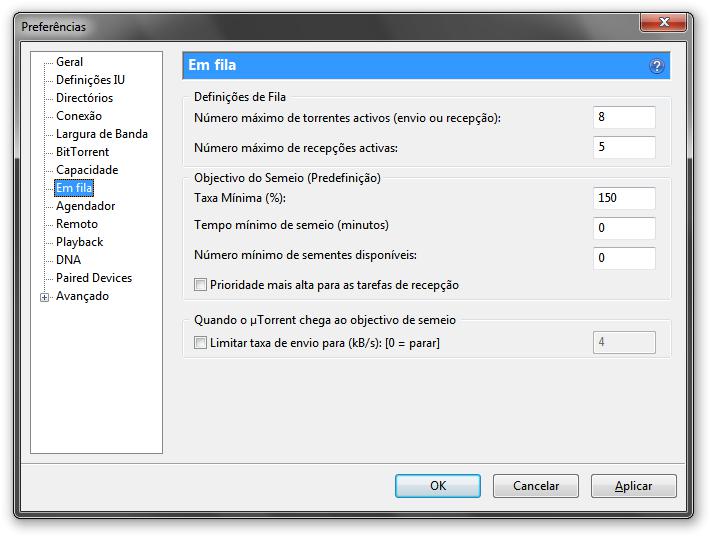Screen dimensions: 711x538
Task: Select Capacidade in the tree
Action: click(x=87, y=170)
